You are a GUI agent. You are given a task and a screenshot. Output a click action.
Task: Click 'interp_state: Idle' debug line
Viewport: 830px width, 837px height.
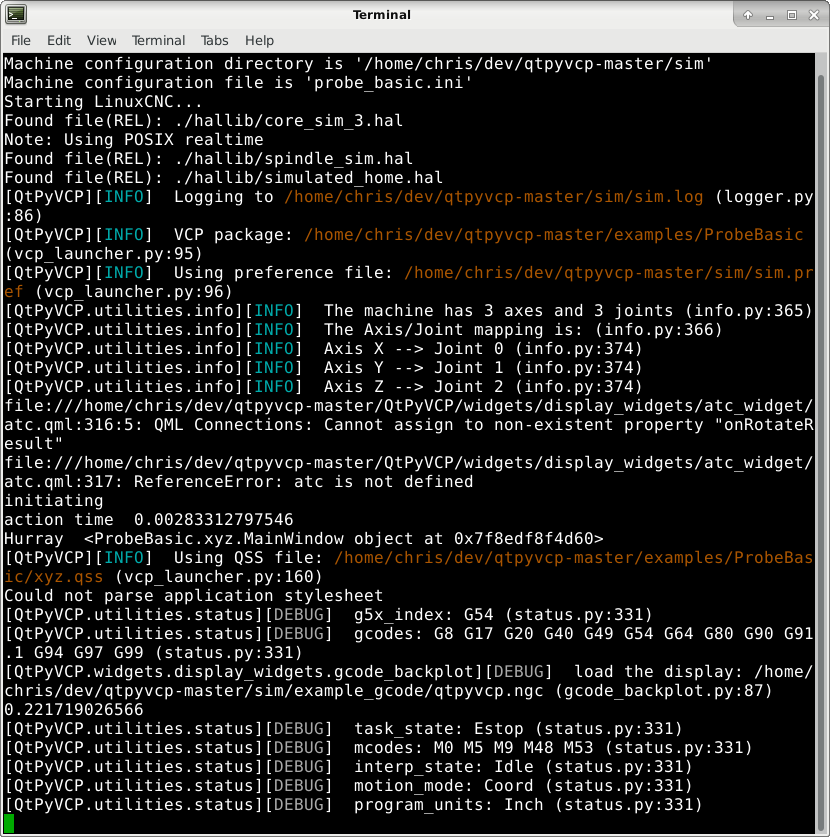(x=348, y=767)
